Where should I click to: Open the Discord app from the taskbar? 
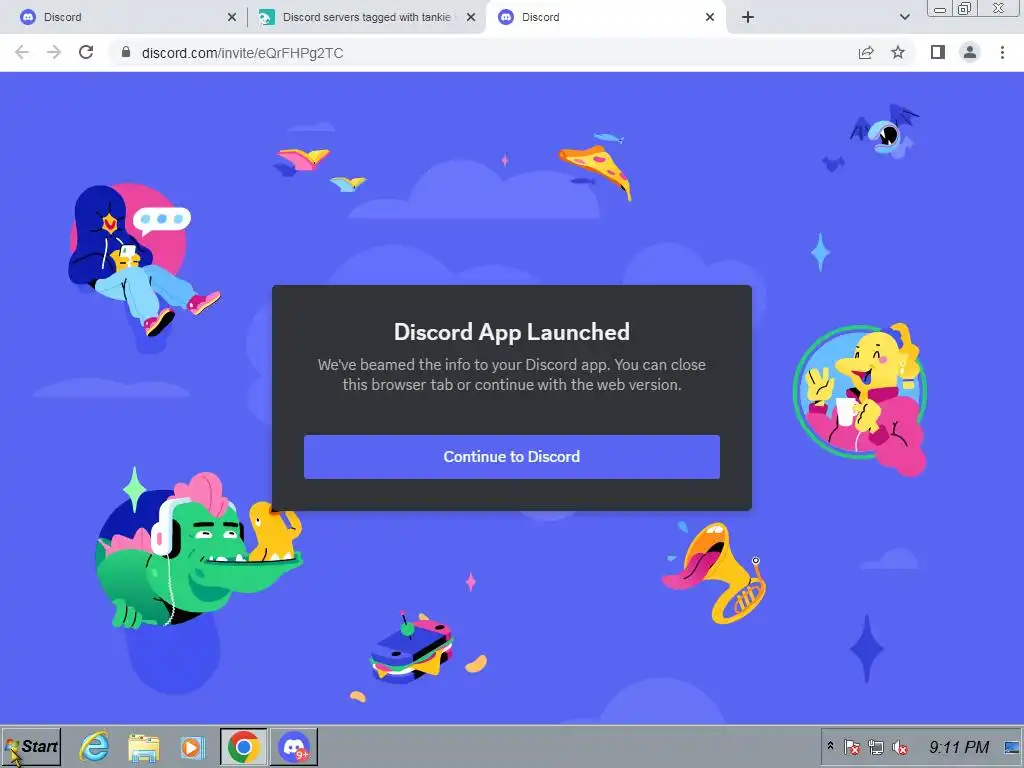pos(294,746)
